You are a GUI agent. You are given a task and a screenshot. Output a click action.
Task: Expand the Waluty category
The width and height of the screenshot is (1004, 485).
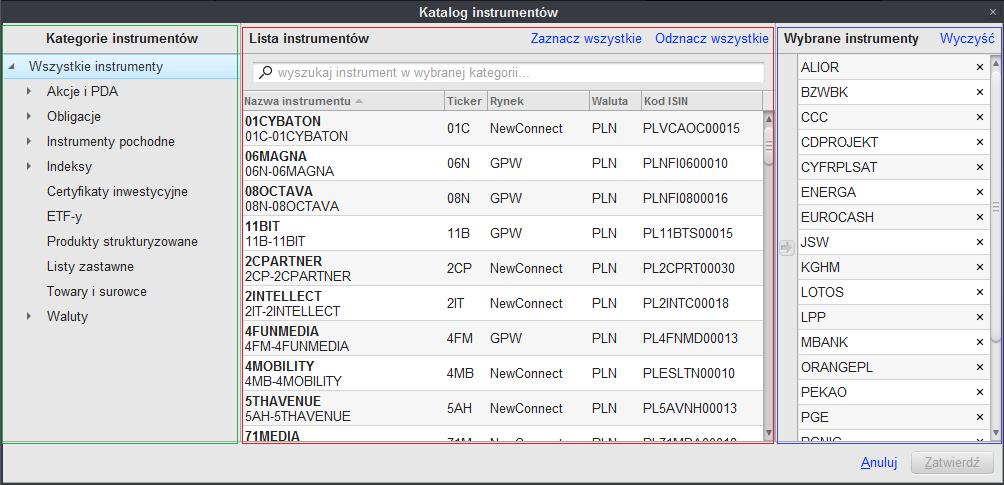click(x=29, y=316)
